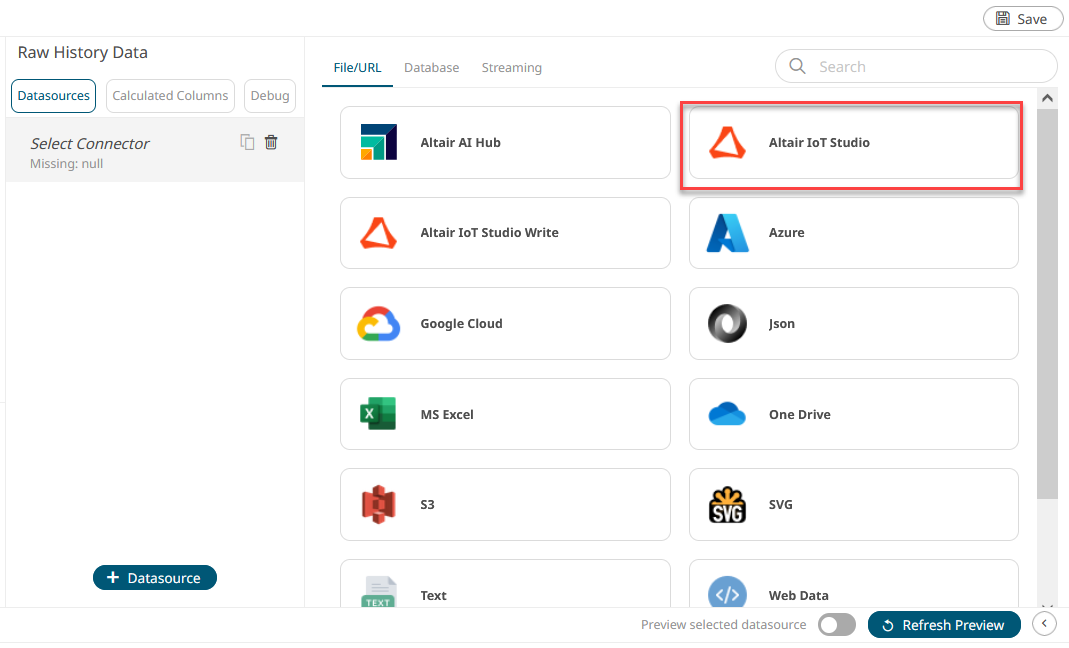Add a new Datasource
This screenshot has width=1069, height=648.
pos(155,578)
